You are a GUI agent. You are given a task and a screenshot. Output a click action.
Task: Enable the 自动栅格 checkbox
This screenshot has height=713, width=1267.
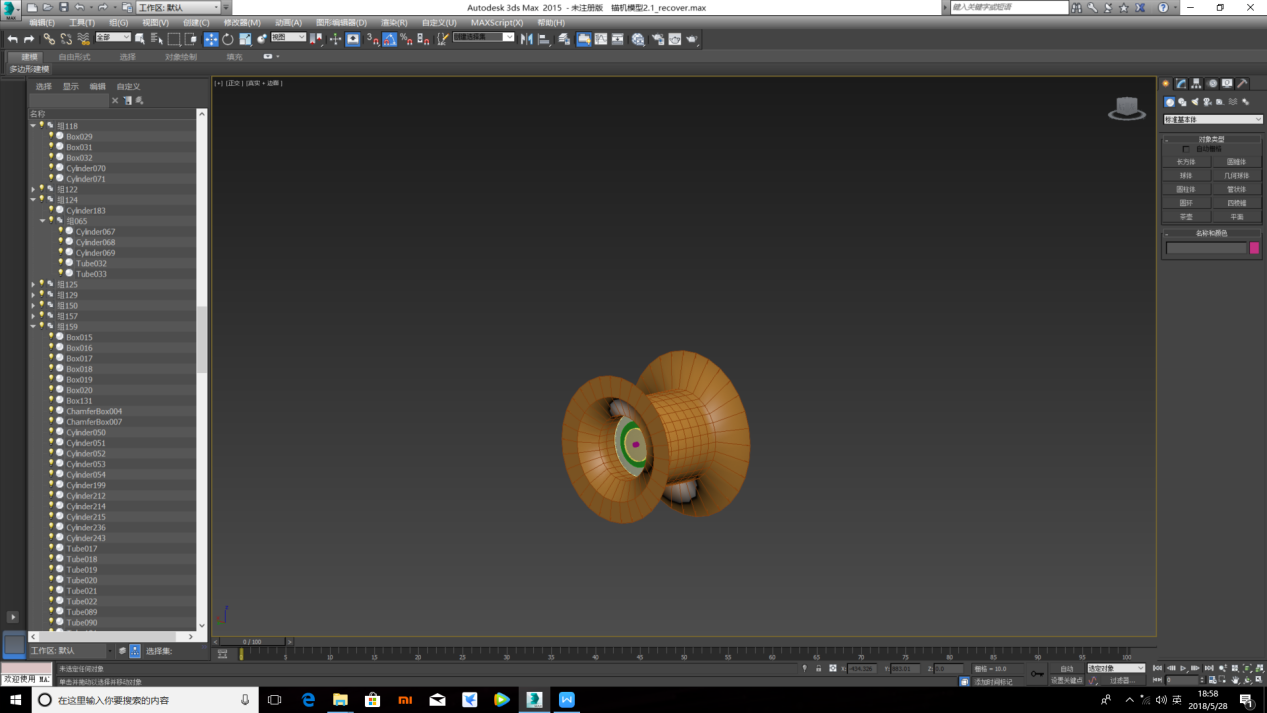click(1186, 149)
